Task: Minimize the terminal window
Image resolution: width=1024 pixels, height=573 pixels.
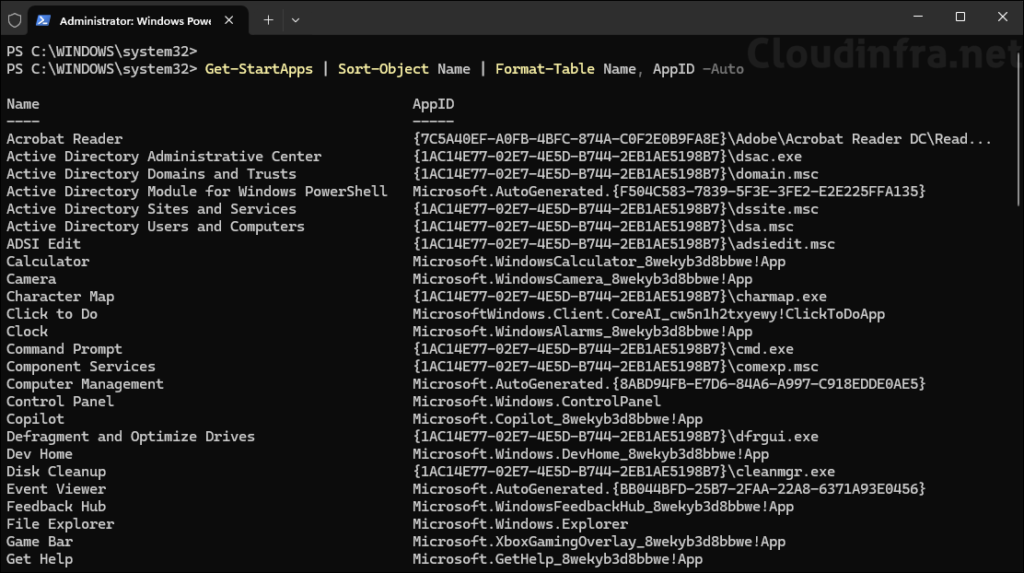Action: 914,17
